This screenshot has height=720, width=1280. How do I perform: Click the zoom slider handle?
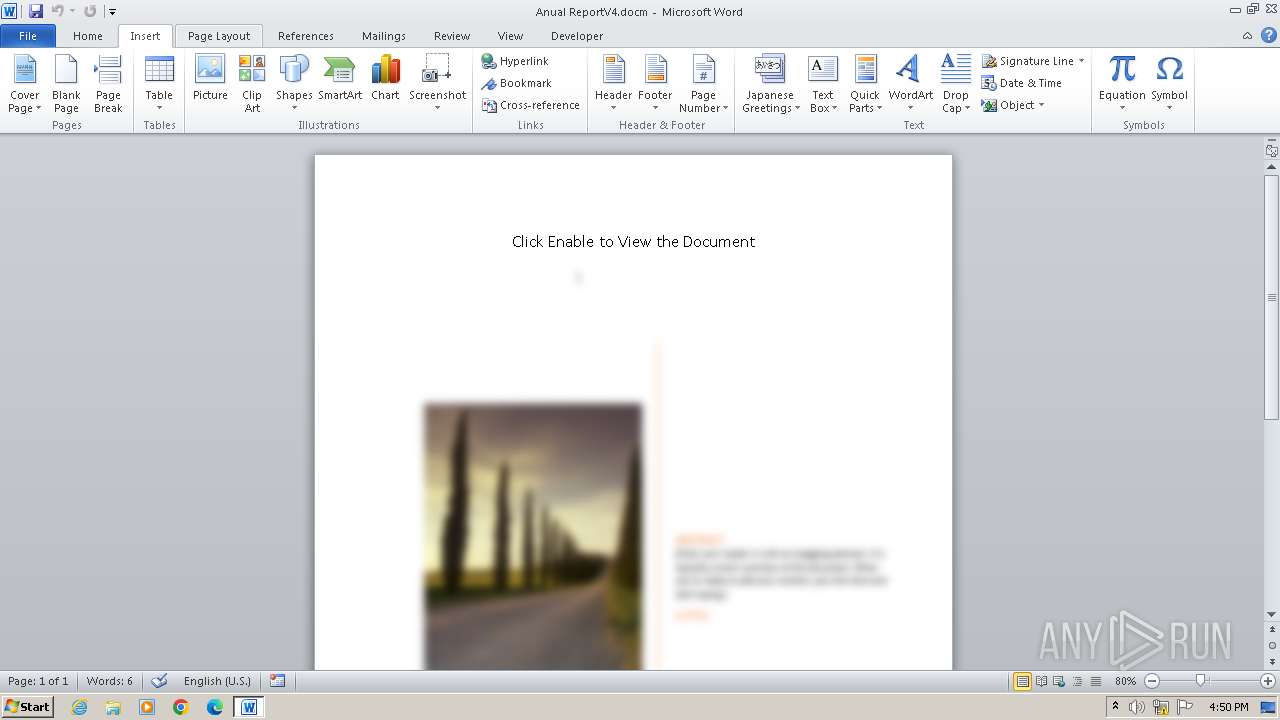point(1201,681)
